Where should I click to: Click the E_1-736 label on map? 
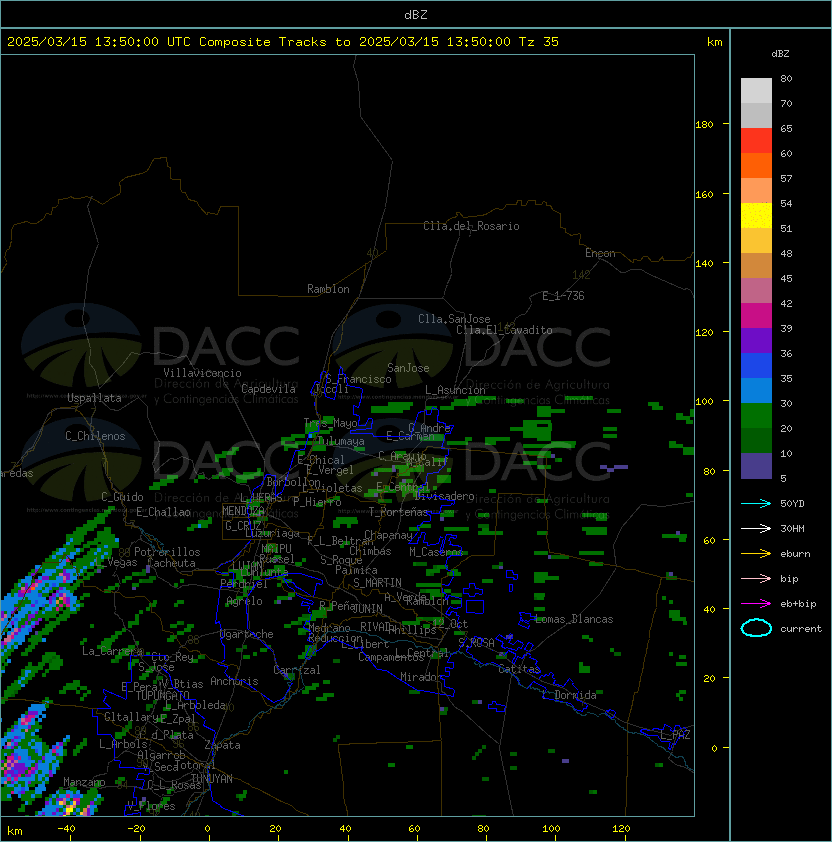click(563, 296)
